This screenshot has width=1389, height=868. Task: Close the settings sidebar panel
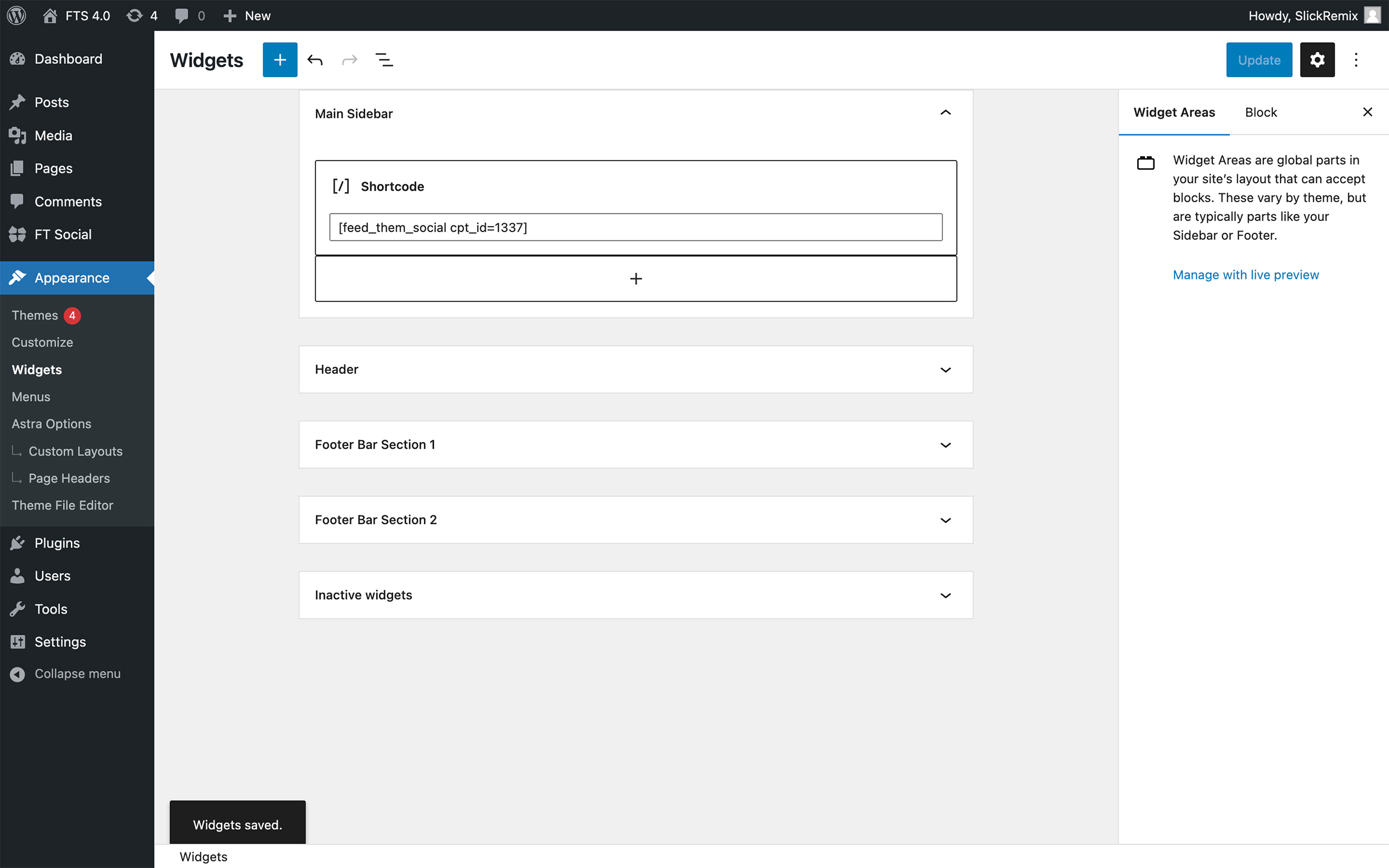[x=1368, y=112]
